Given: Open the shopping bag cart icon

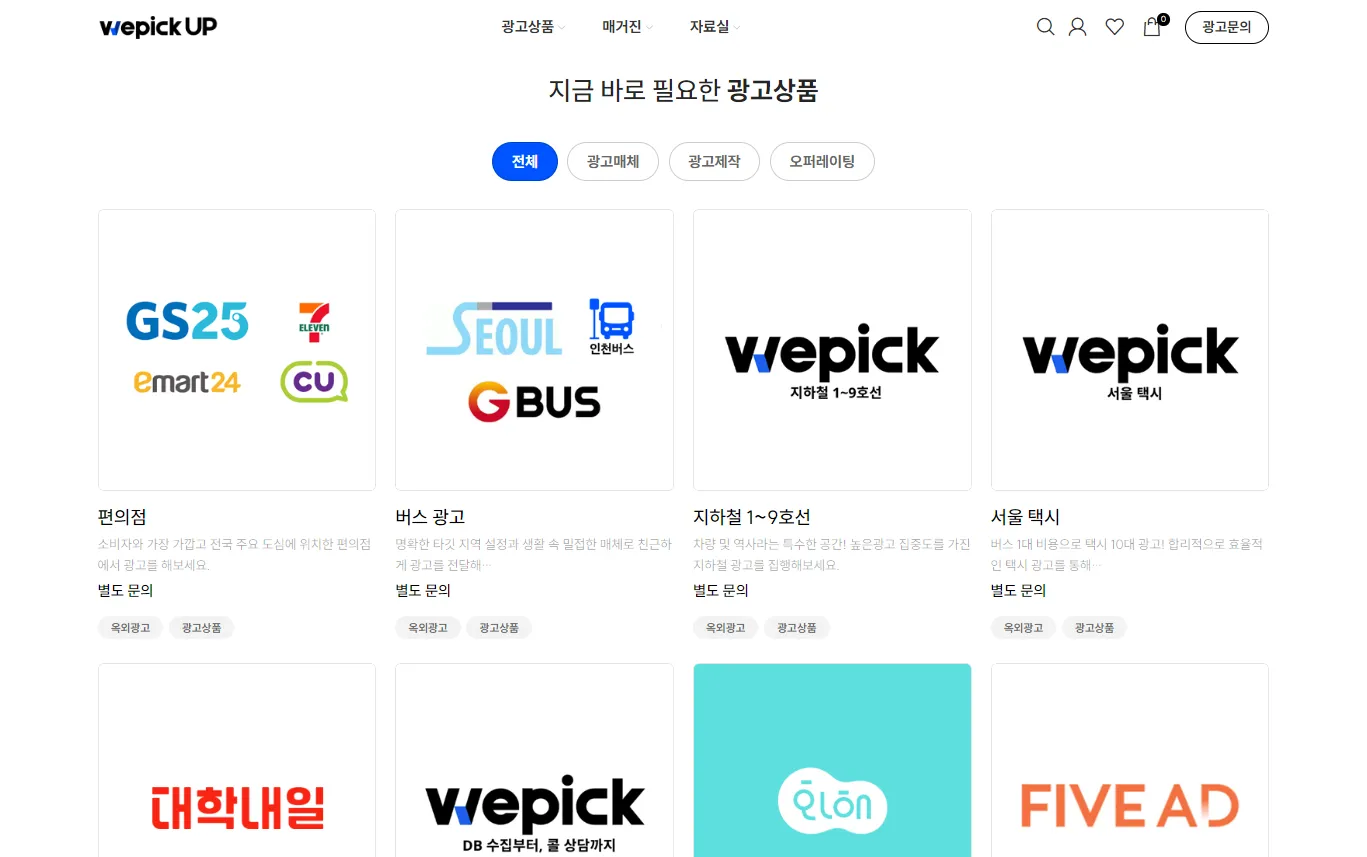Looking at the screenshot, I should [1153, 26].
